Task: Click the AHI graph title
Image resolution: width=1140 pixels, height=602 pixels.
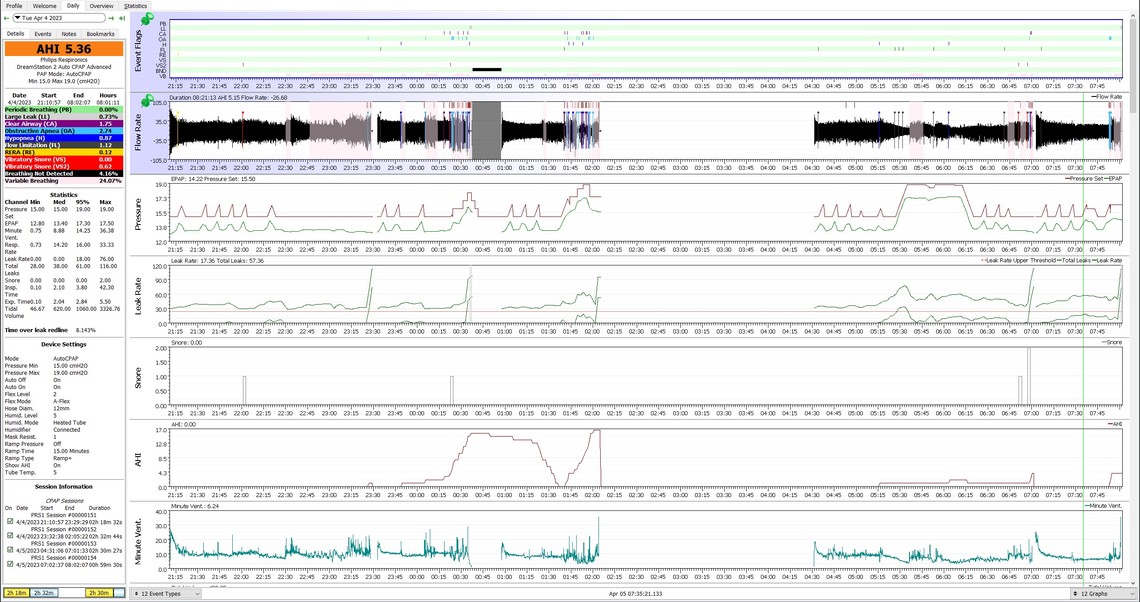Action: click(x=137, y=459)
